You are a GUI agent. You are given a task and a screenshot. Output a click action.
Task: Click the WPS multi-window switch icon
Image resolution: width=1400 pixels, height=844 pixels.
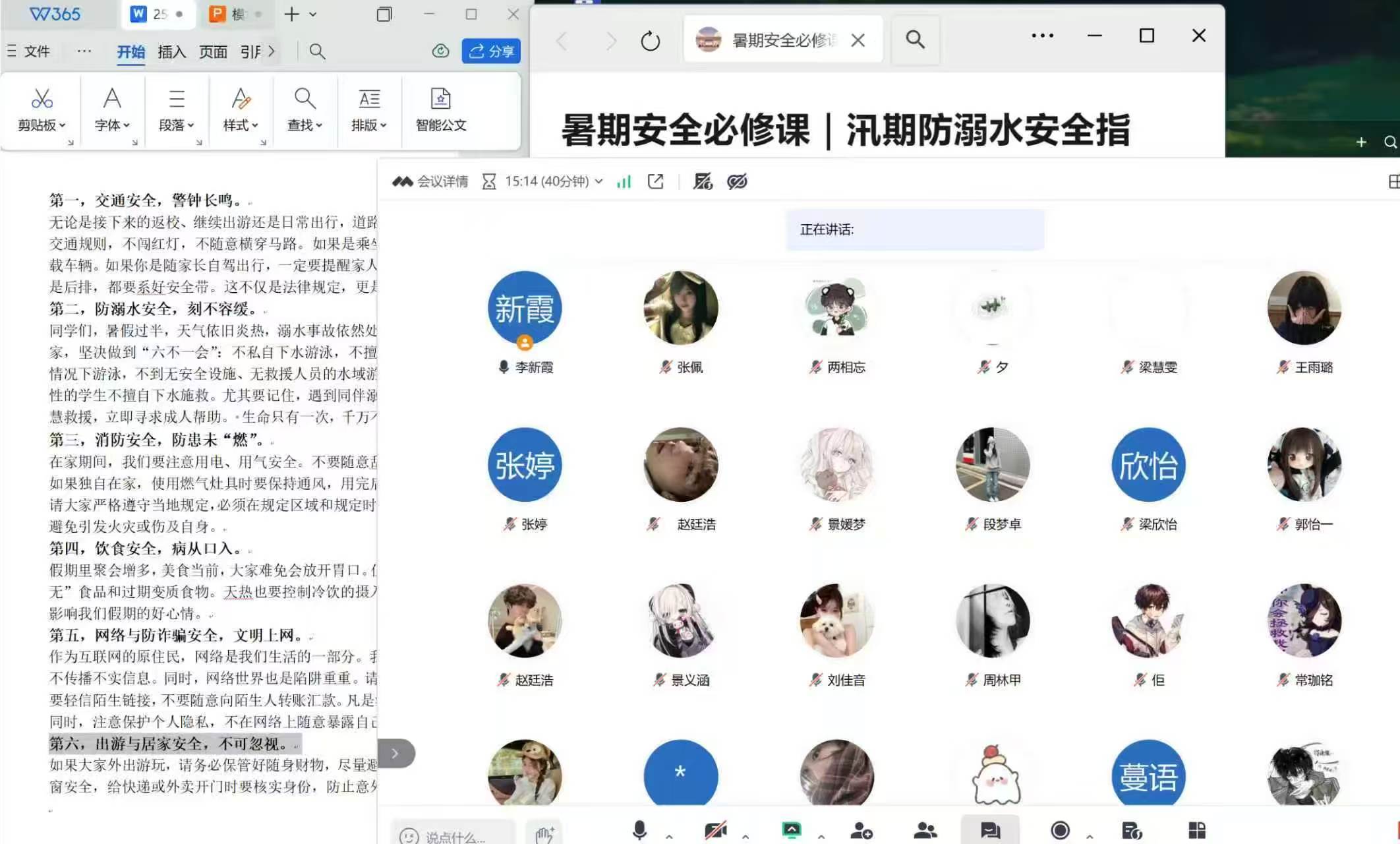384,14
